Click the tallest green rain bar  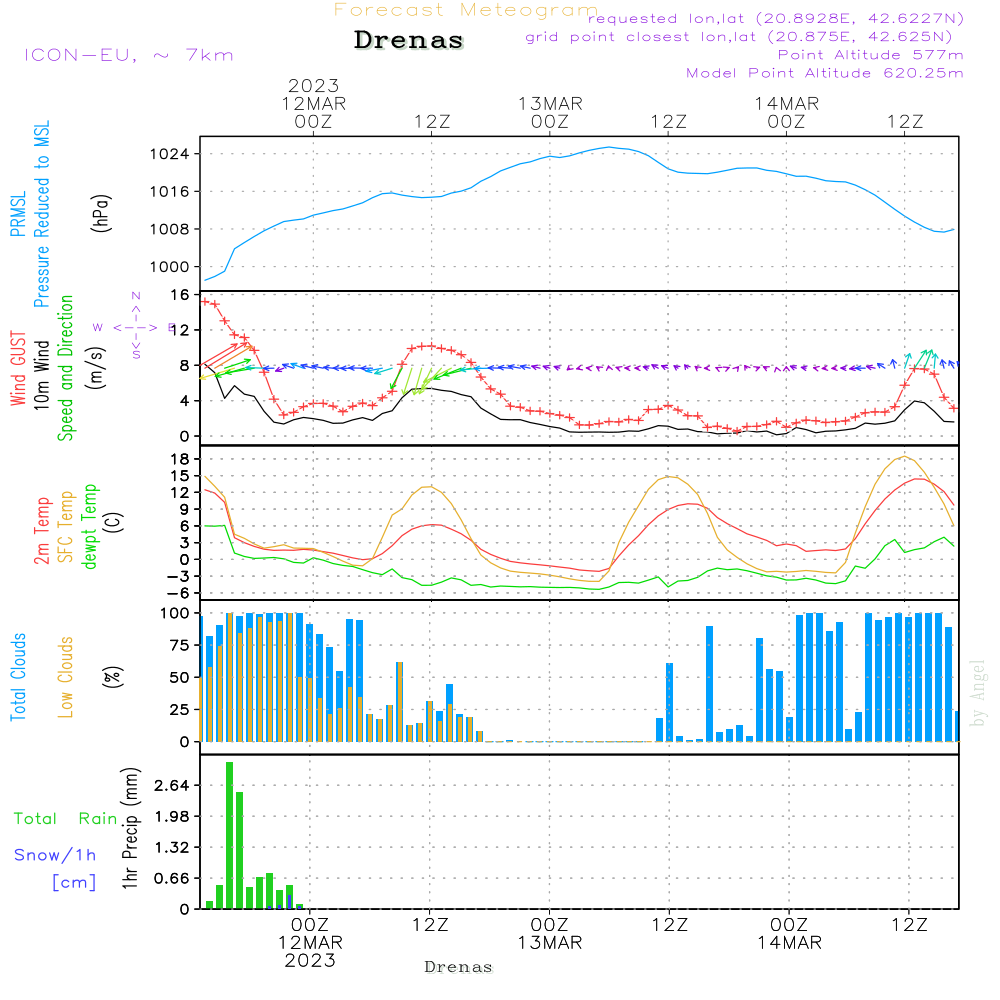coord(230,835)
